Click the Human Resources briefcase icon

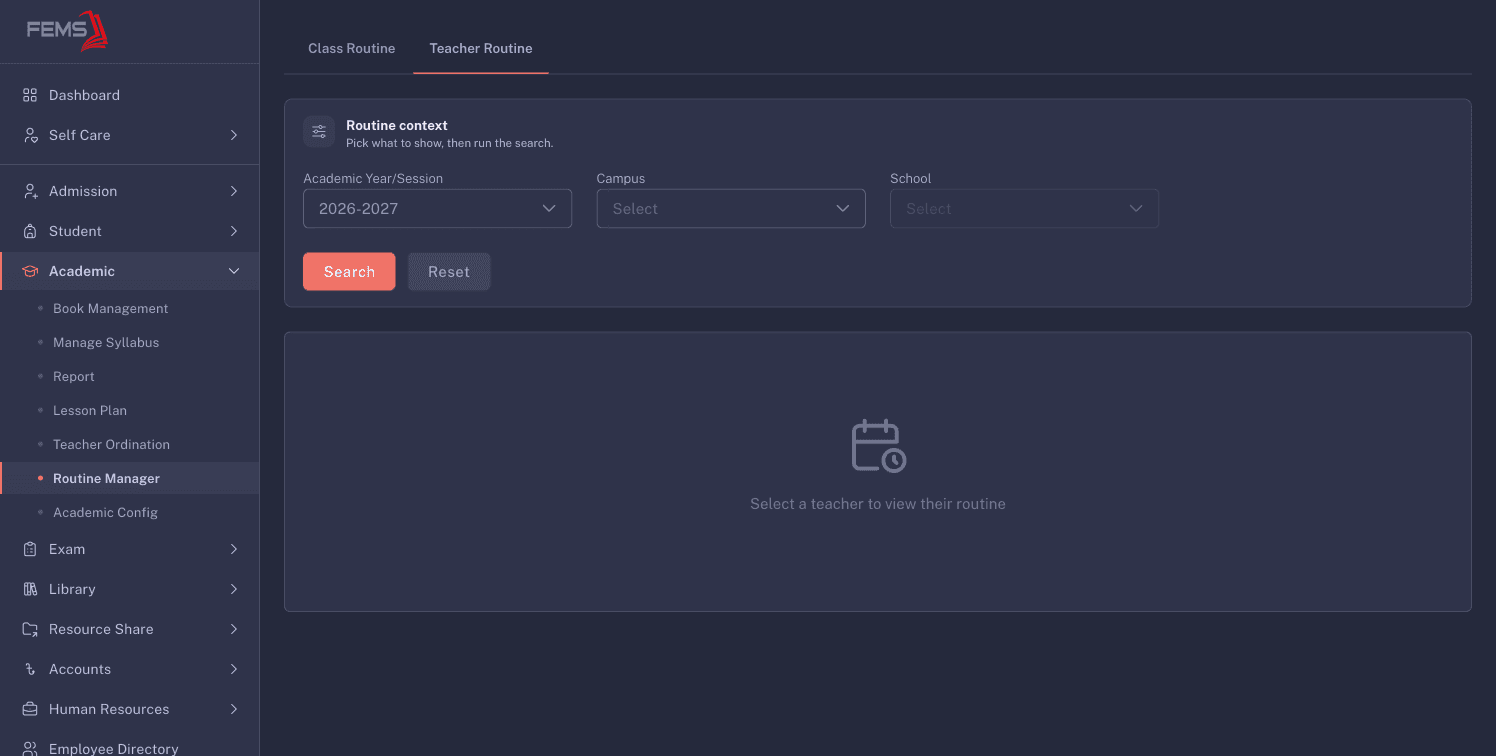(x=30, y=709)
